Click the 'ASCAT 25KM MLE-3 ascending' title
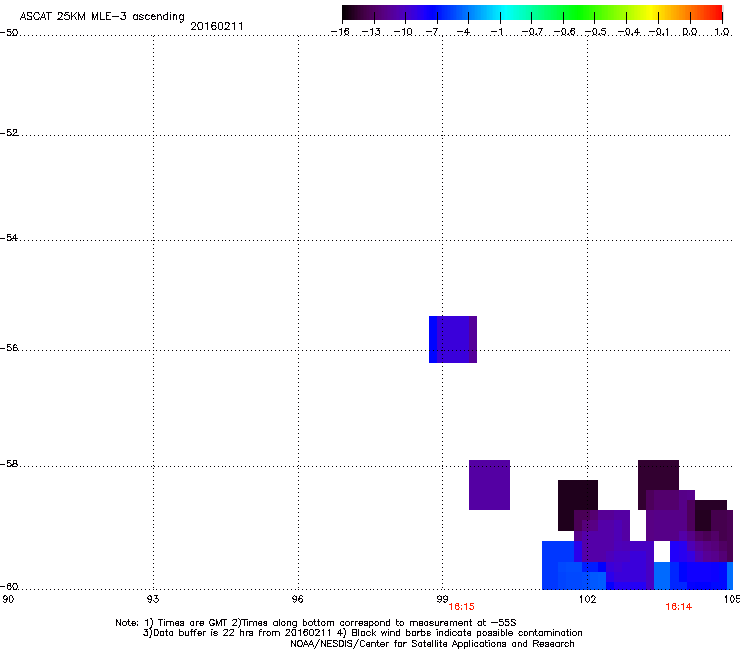The image size is (740, 650). [102, 17]
